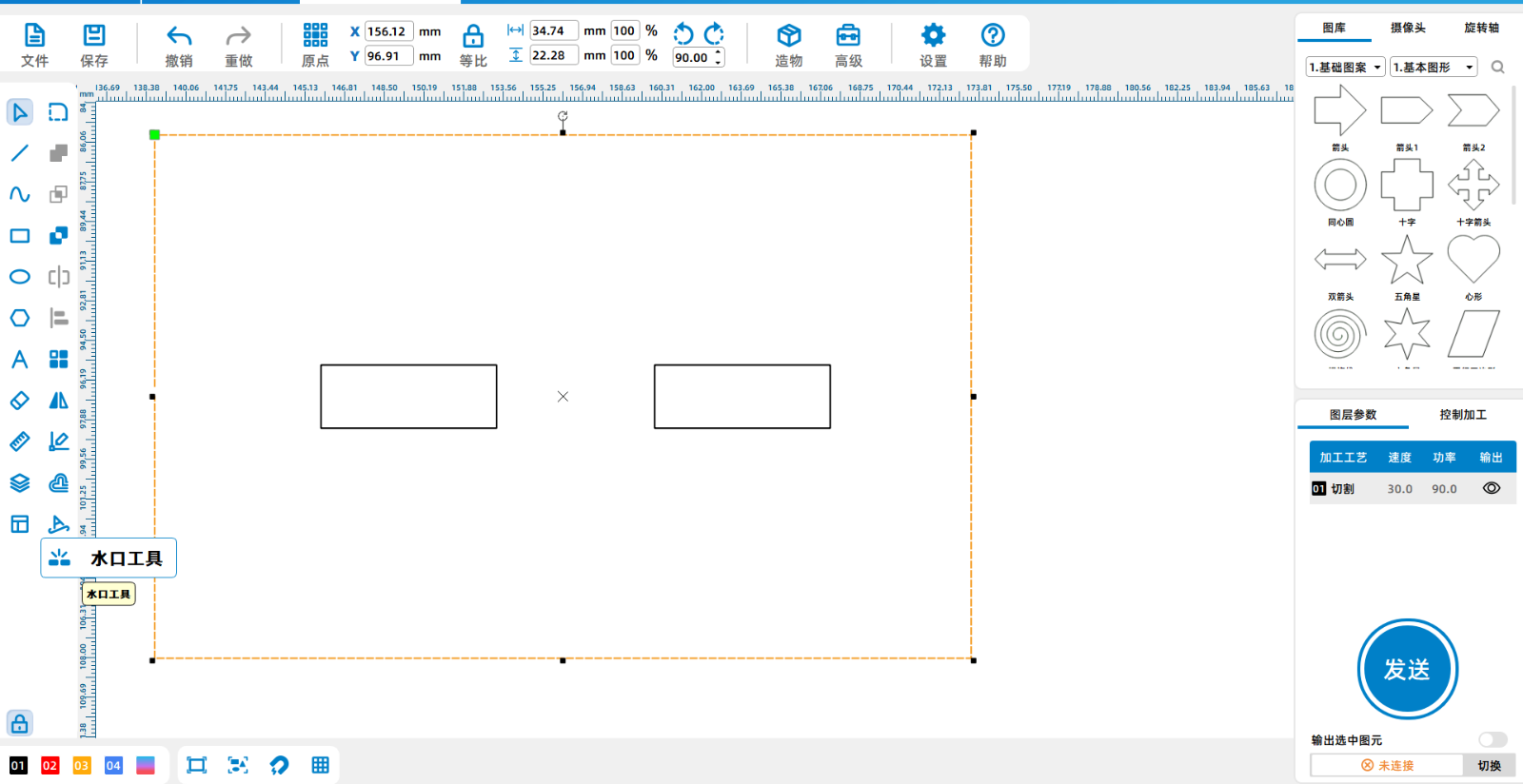Select the ellipse drawing tool

pyautogui.click(x=20, y=277)
